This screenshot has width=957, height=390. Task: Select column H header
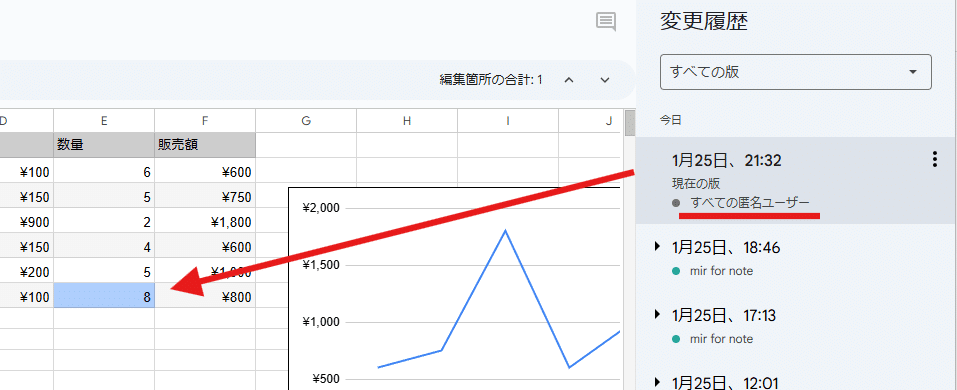407,121
